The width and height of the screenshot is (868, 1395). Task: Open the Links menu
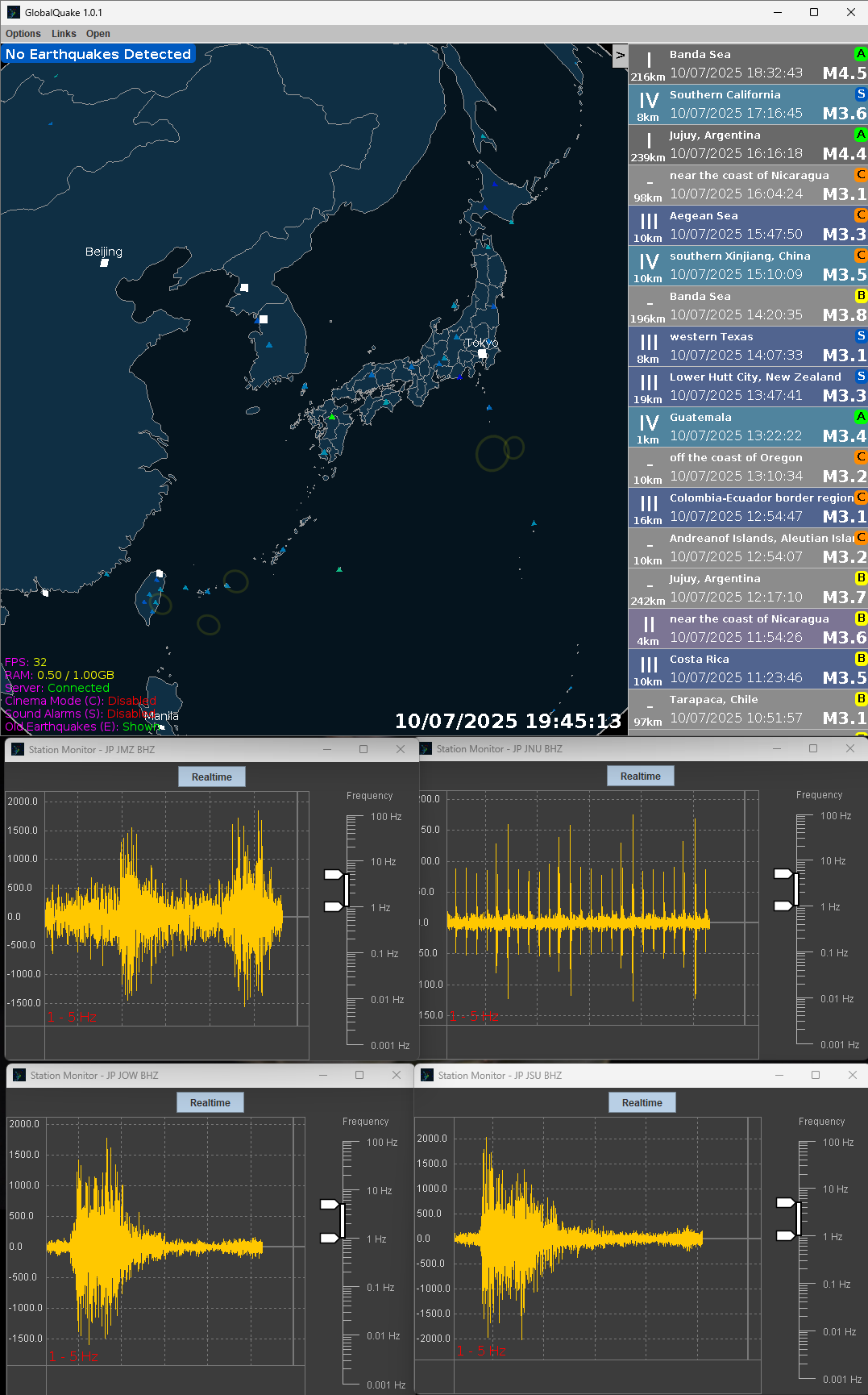pos(64,34)
